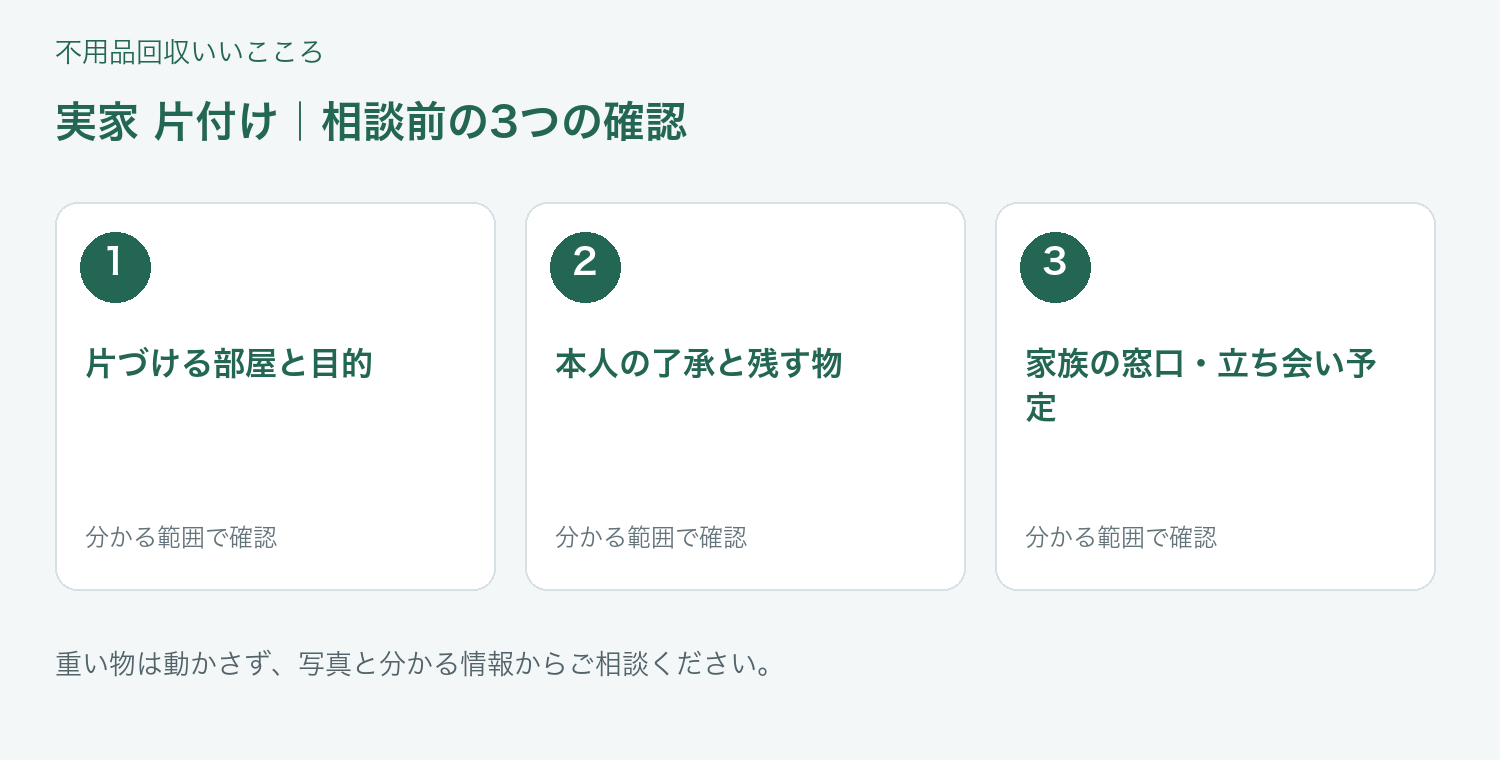Click the green number 2 circle badge
Viewport: 1500px width, 760px height.
585,267
